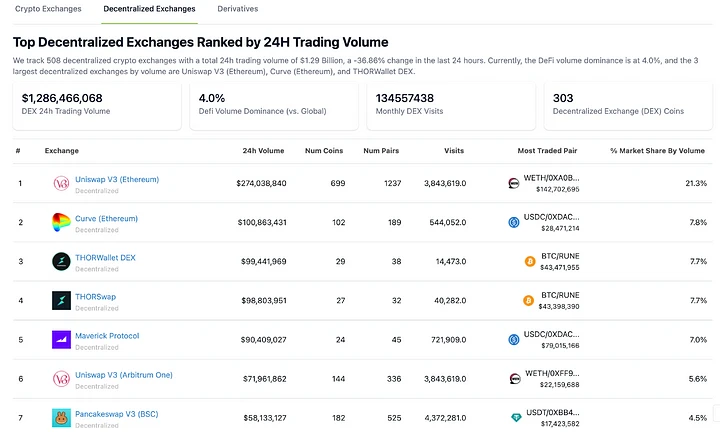Open the Uniswap V3 (Ethereum) exchange link
This screenshot has width=720, height=432.
point(117,180)
